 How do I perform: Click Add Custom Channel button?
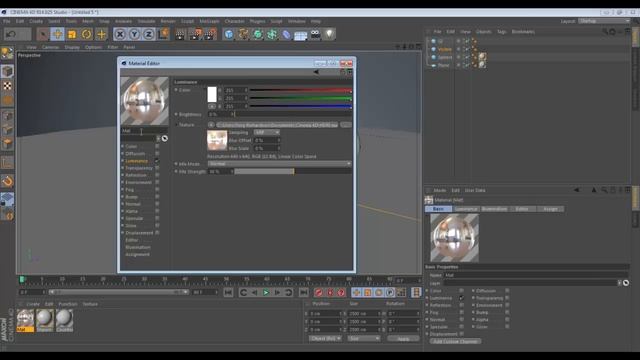[455, 341]
